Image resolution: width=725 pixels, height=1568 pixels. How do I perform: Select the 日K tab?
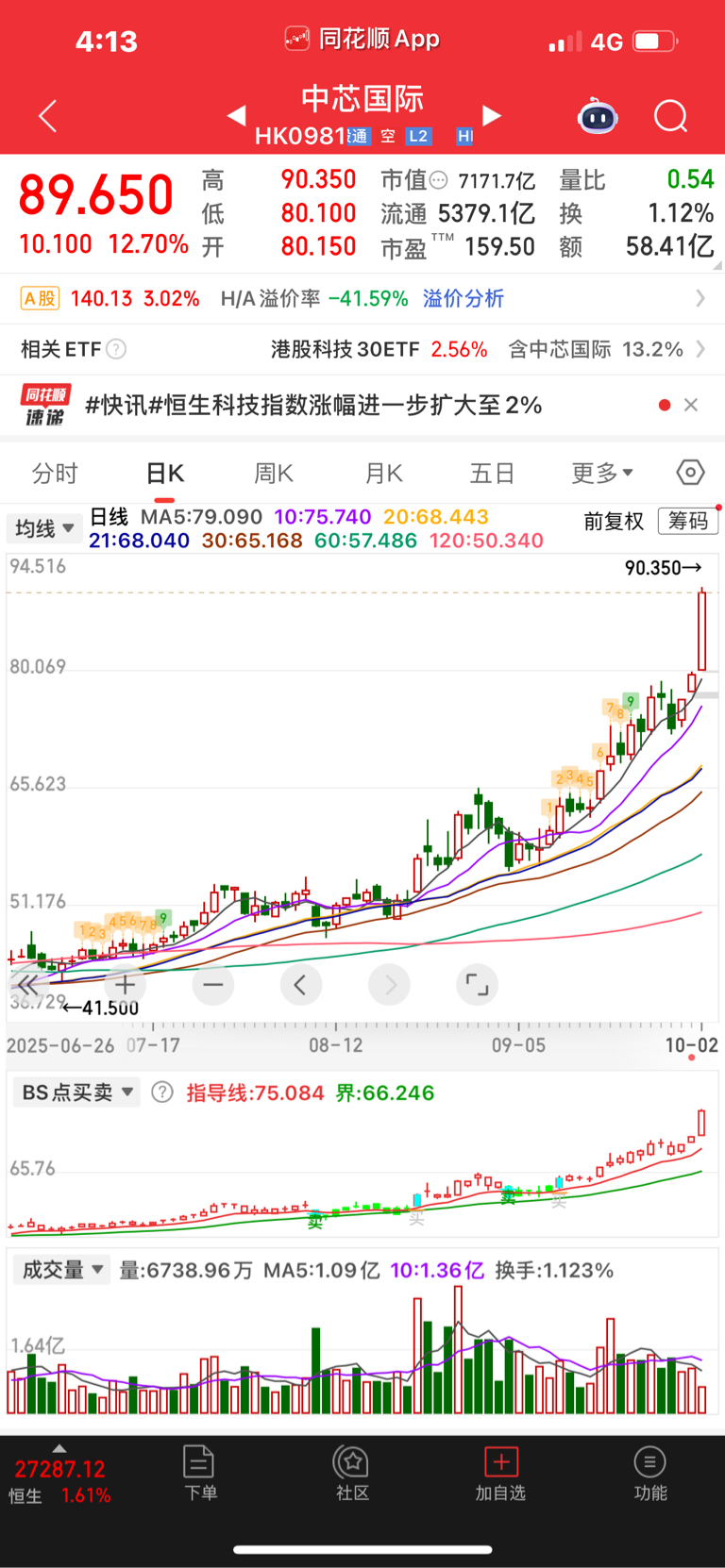point(164,473)
